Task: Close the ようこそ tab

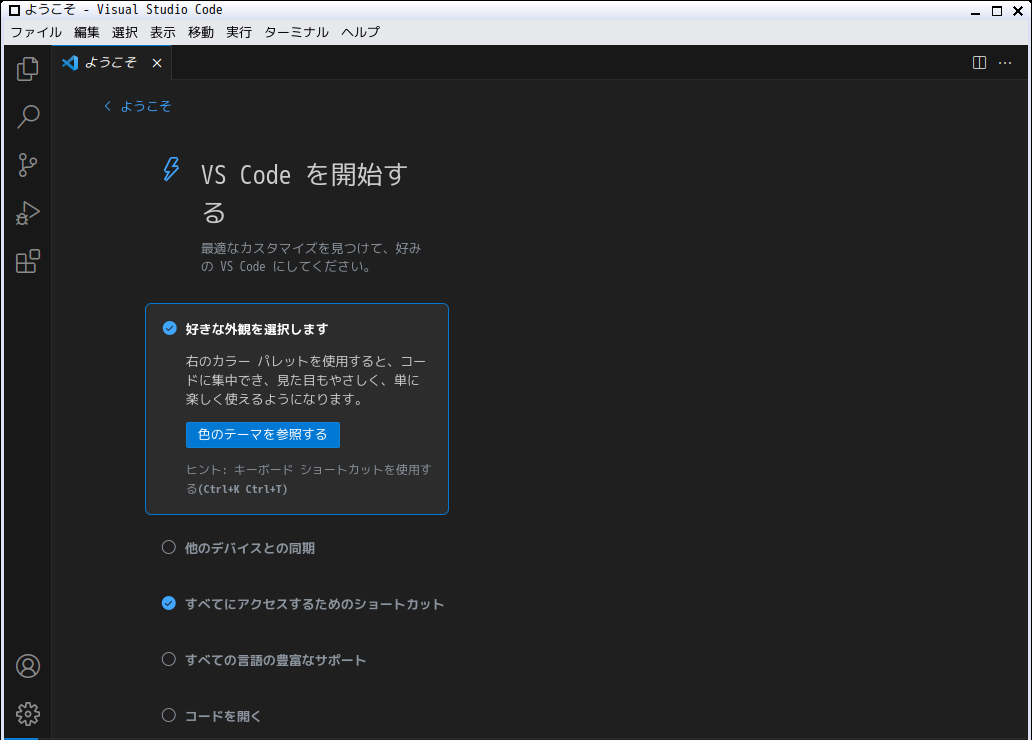Action: pyautogui.click(x=157, y=63)
